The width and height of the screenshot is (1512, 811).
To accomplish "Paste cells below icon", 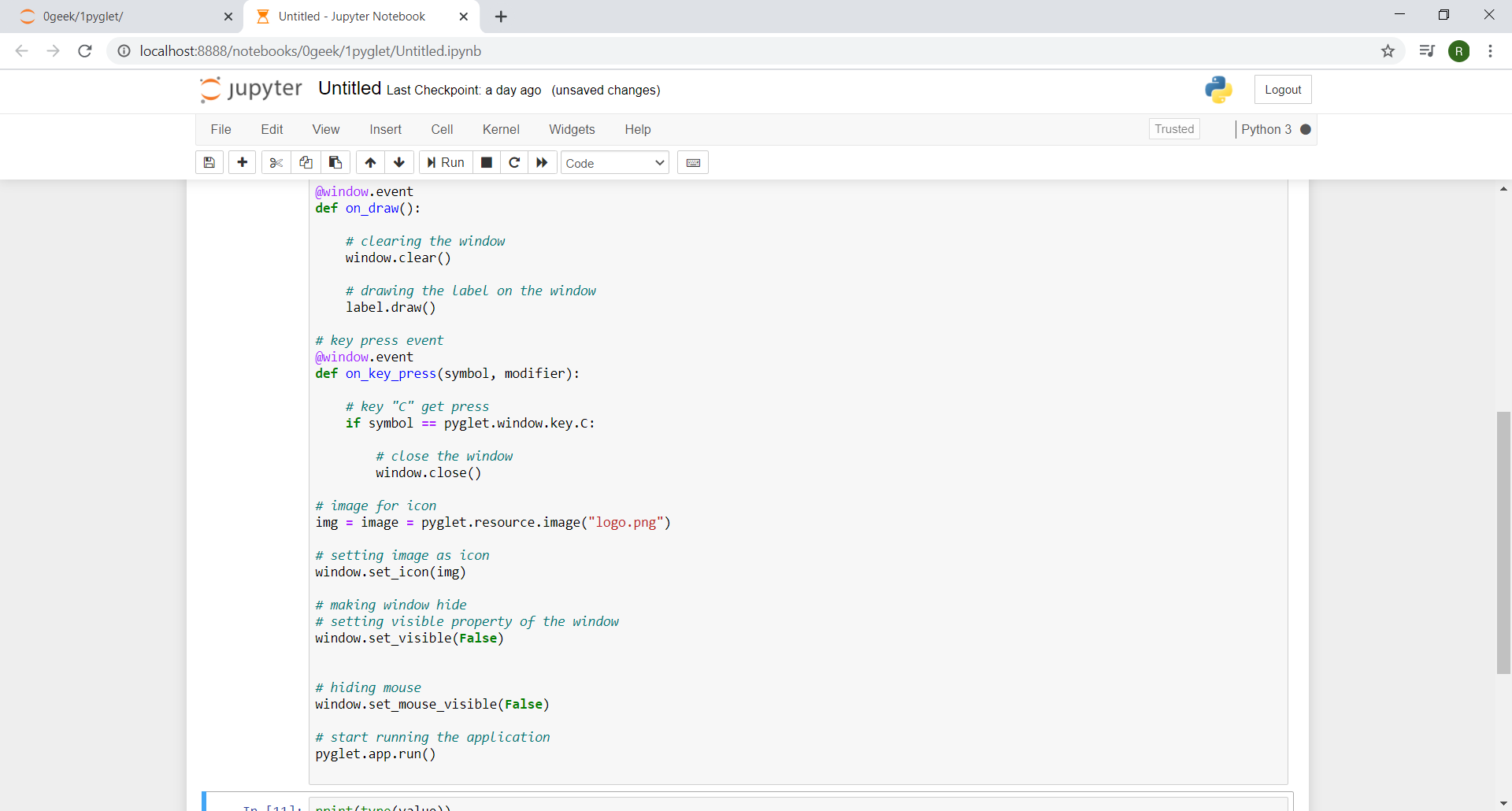I will pos(335,163).
